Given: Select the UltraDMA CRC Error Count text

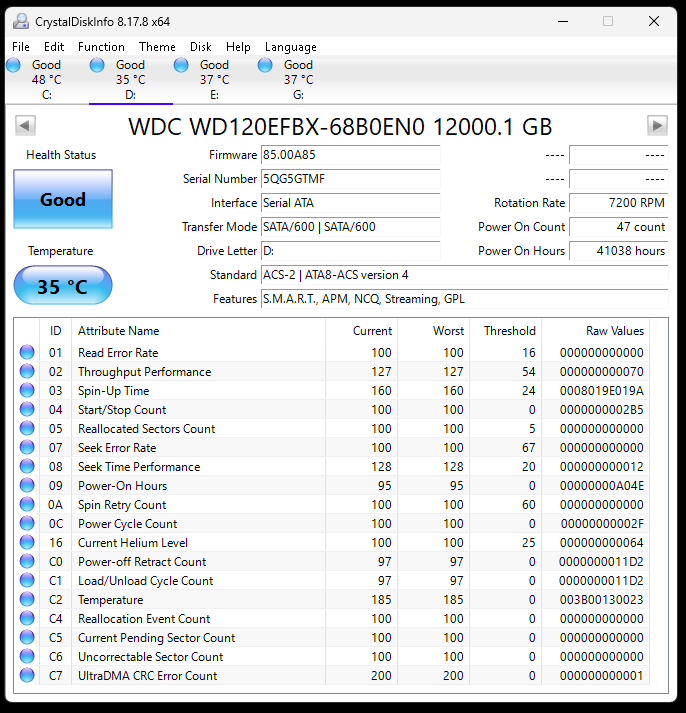Looking at the screenshot, I should [x=148, y=676].
